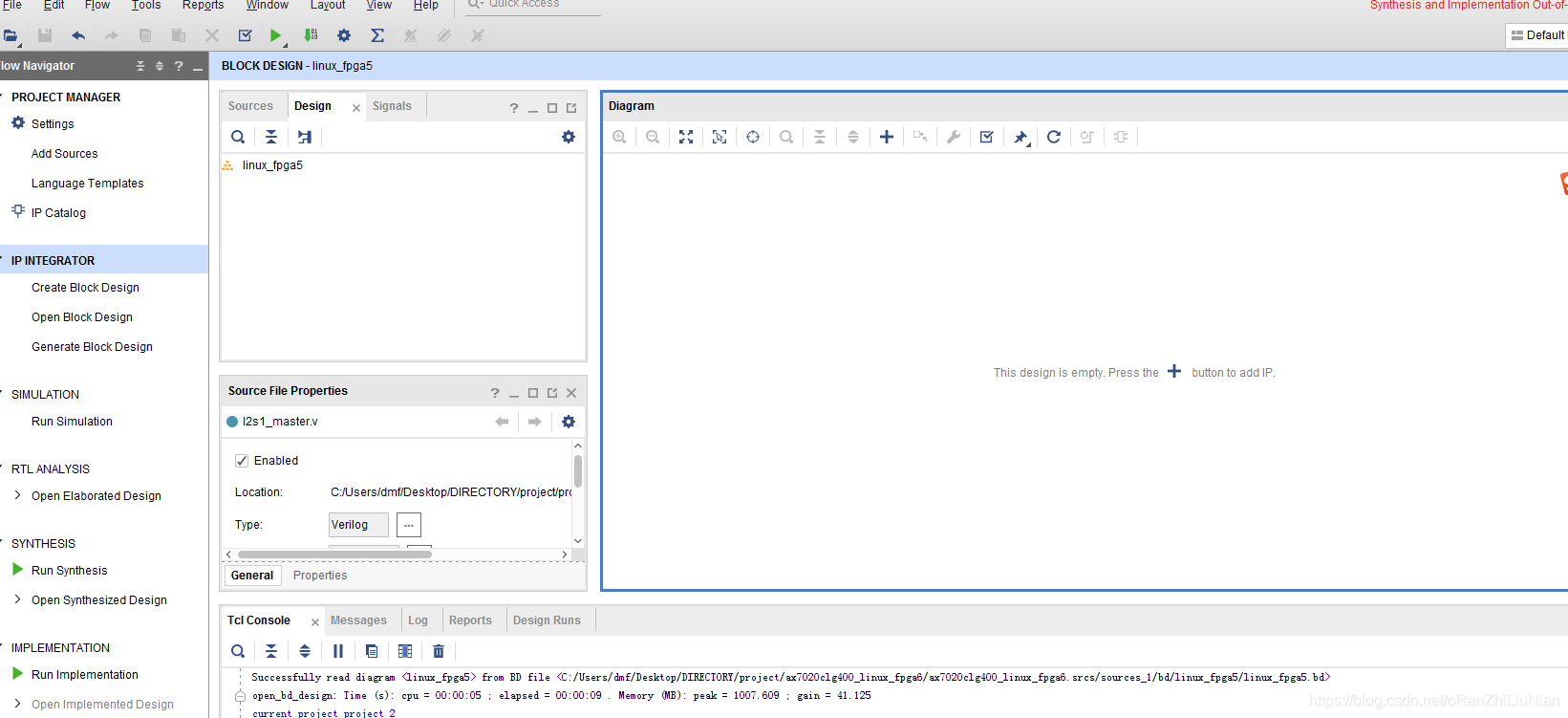Viewport: 1568px width, 718px height.
Task: Search within the Design panel
Action: [x=238, y=137]
